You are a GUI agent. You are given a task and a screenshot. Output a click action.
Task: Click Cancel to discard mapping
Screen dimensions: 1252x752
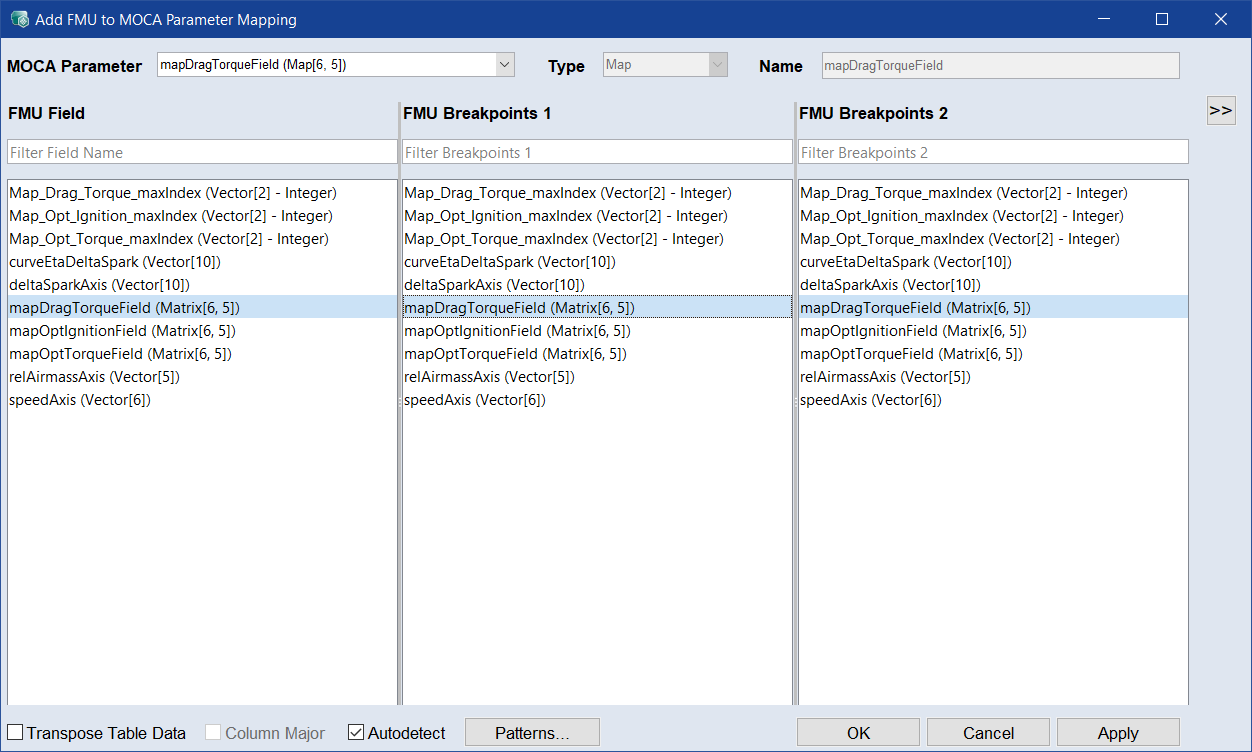coord(988,733)
